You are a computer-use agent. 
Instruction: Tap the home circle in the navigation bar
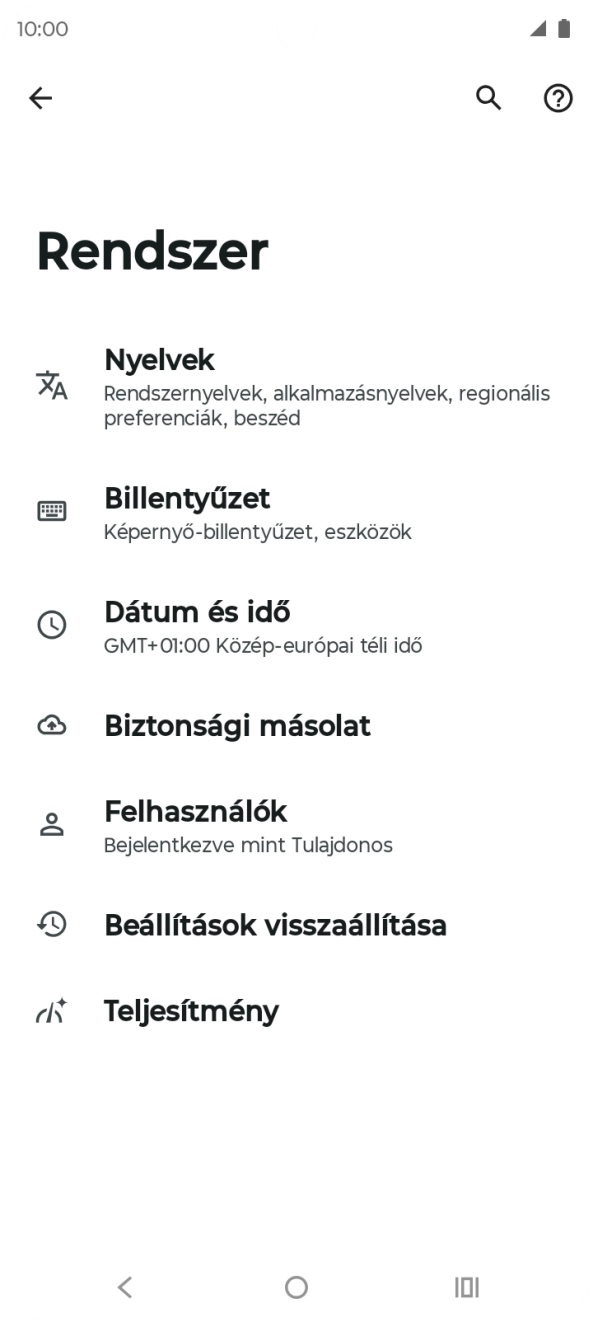pos(296,1287)
